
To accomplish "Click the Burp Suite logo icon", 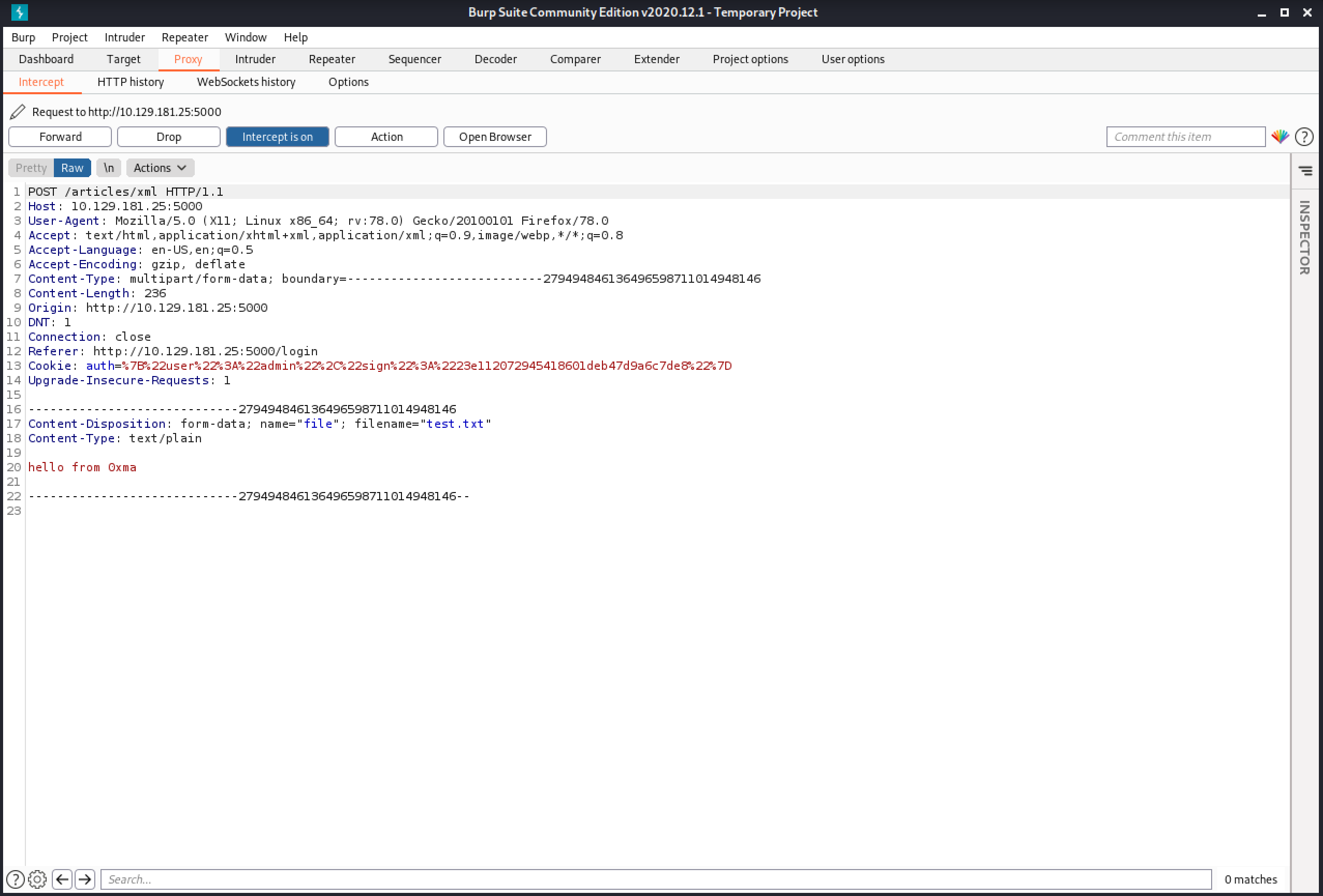I will click(19, 12).
